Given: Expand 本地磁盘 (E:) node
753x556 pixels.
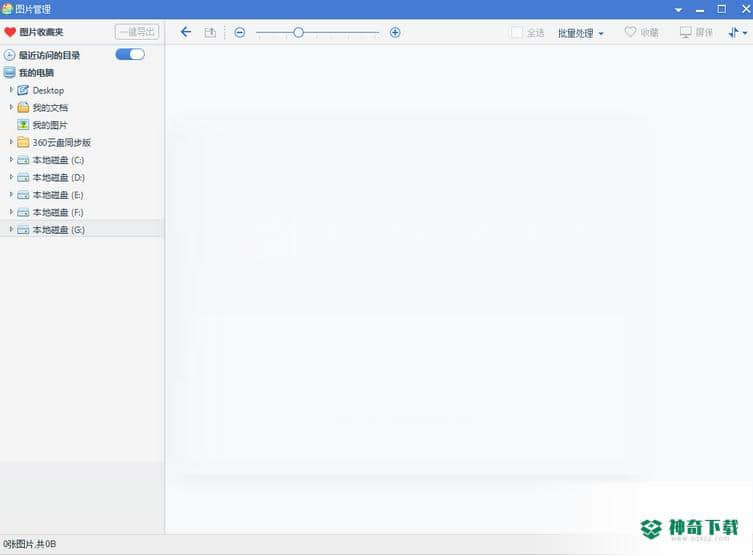Looking at the screenshot, I should coord(11,194).
